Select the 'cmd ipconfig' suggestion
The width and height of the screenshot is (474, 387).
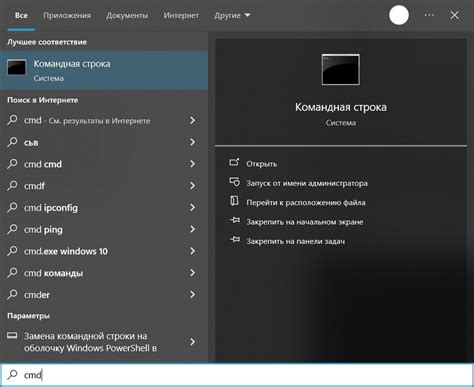coord(104,208)
